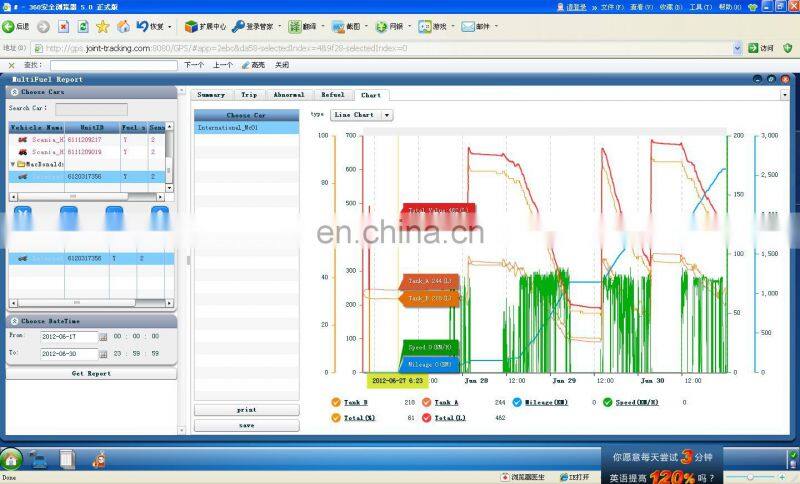The image size is (800, 484).
Task: Switch to the Refuel tab
Action: tap(332, 95)
